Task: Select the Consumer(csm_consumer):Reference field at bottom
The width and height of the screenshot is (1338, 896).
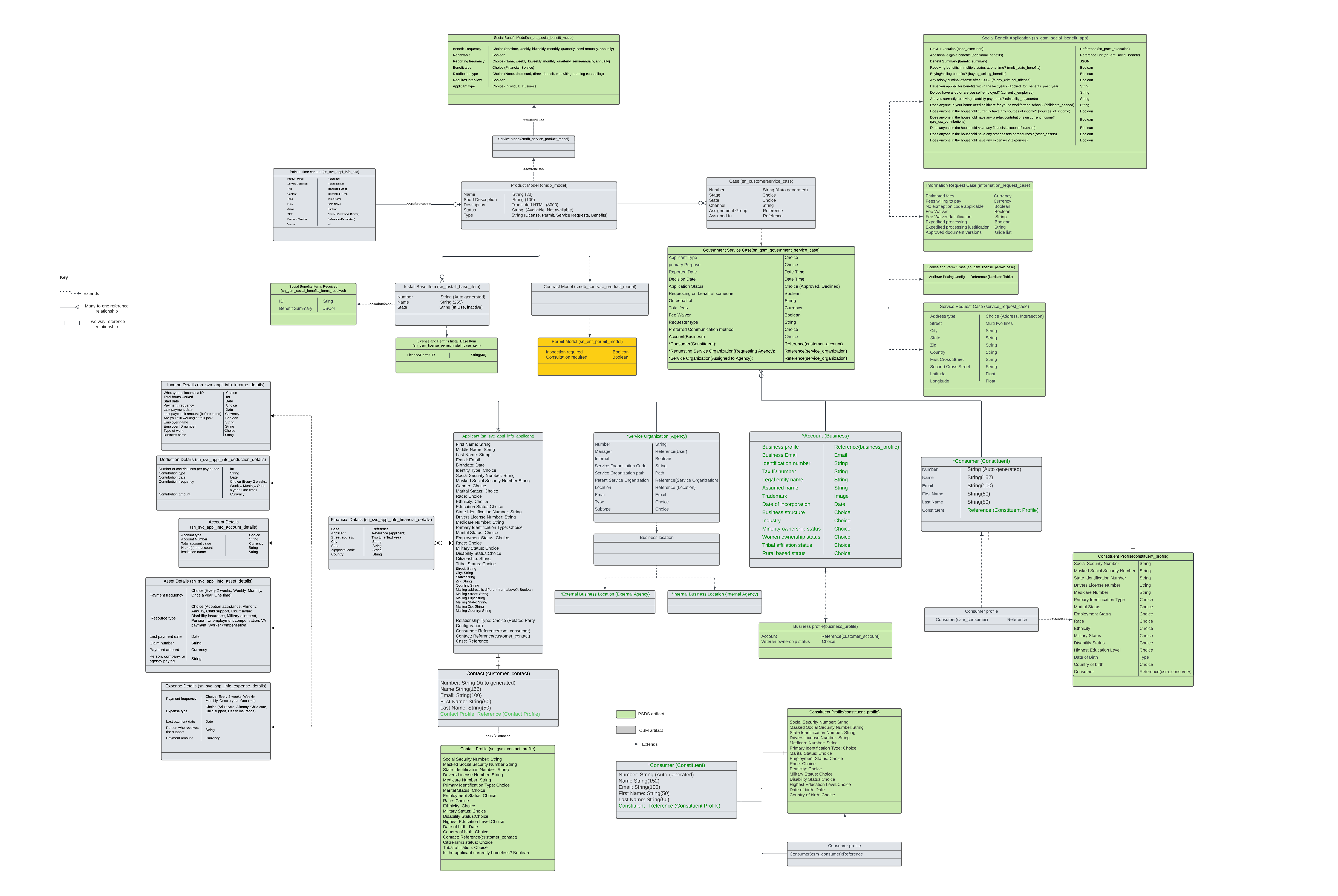Action: tap(826, 854)
